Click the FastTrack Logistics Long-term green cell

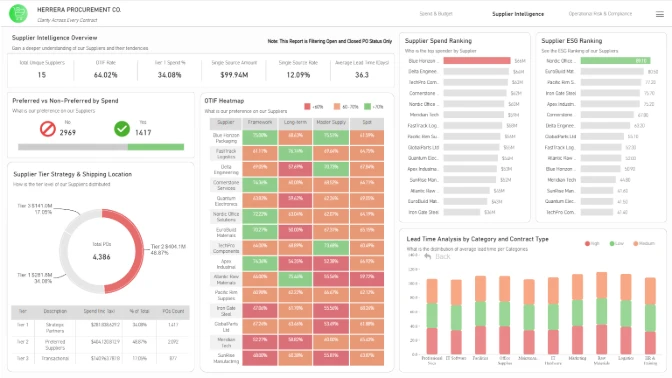click(295, 153)
